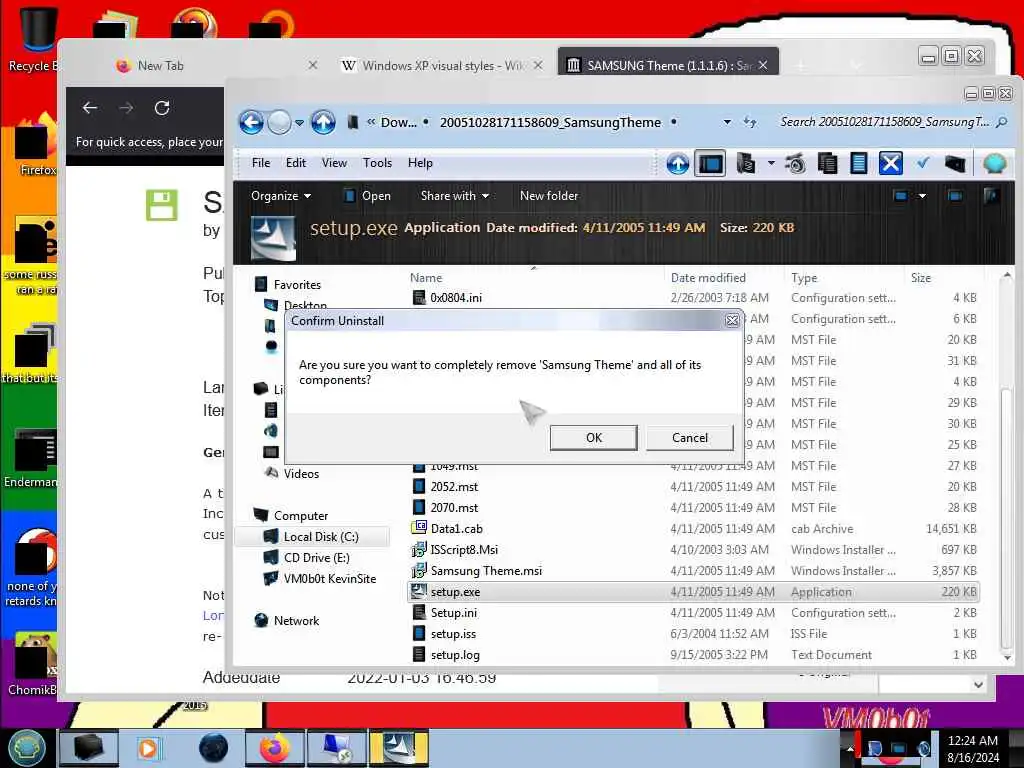Click OK in Confirm Uninstall dialog
The image size is (1024, 768).
coord(594,438)
